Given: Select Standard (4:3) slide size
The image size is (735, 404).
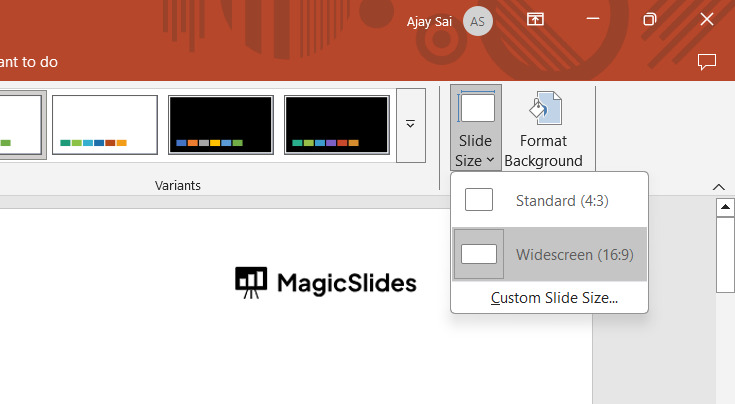Looking at the screenshot, I should point(562,201).
